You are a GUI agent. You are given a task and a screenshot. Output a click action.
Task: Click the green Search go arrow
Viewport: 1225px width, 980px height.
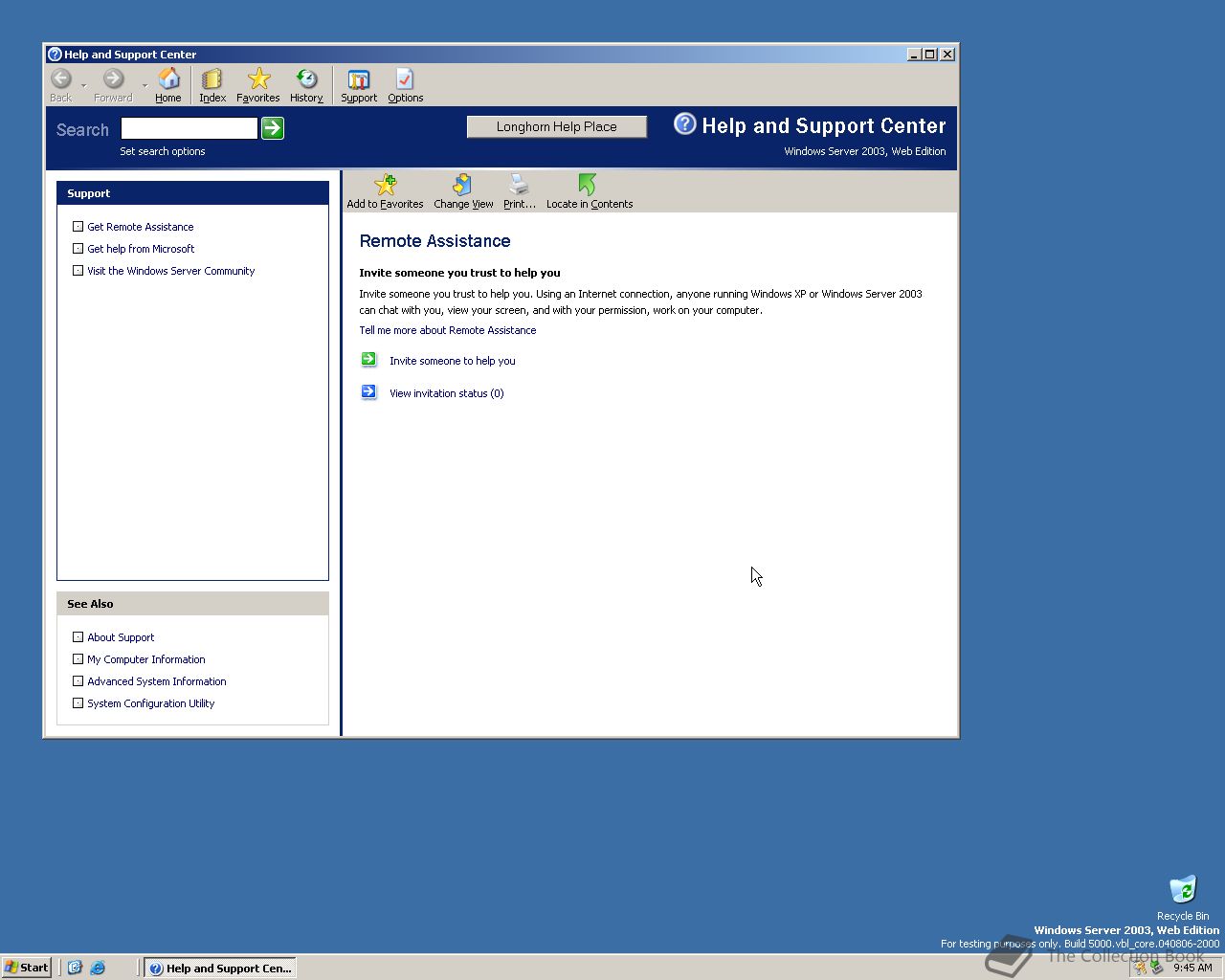tap(273, 128)
